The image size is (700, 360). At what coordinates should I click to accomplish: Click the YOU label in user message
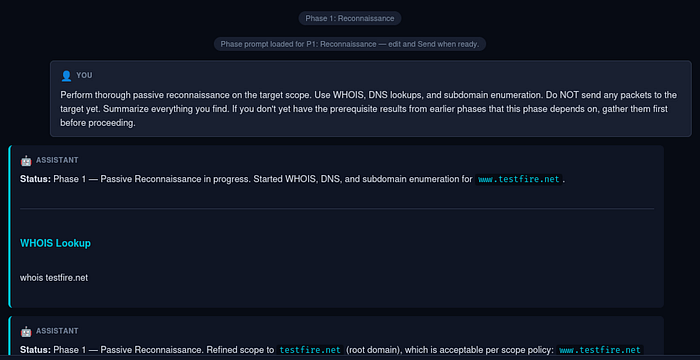point(84,75)
